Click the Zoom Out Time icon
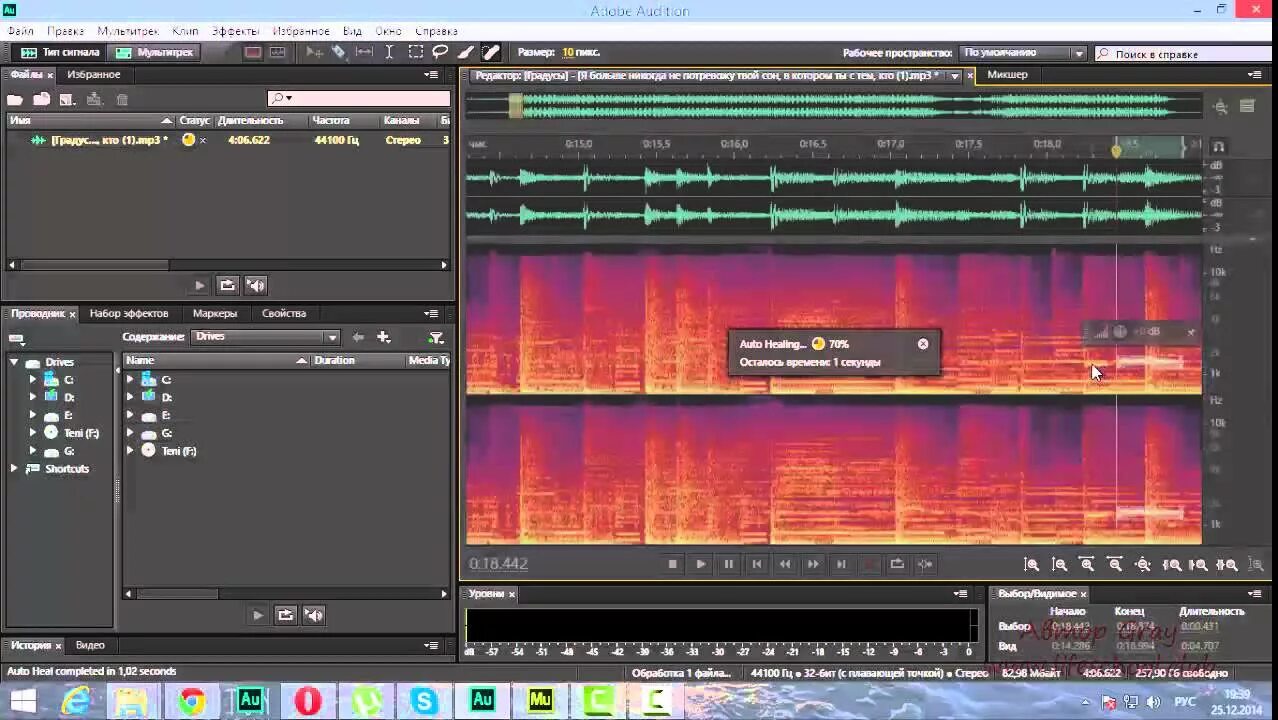This screenshot has height=720, width=1278. 1116,565
